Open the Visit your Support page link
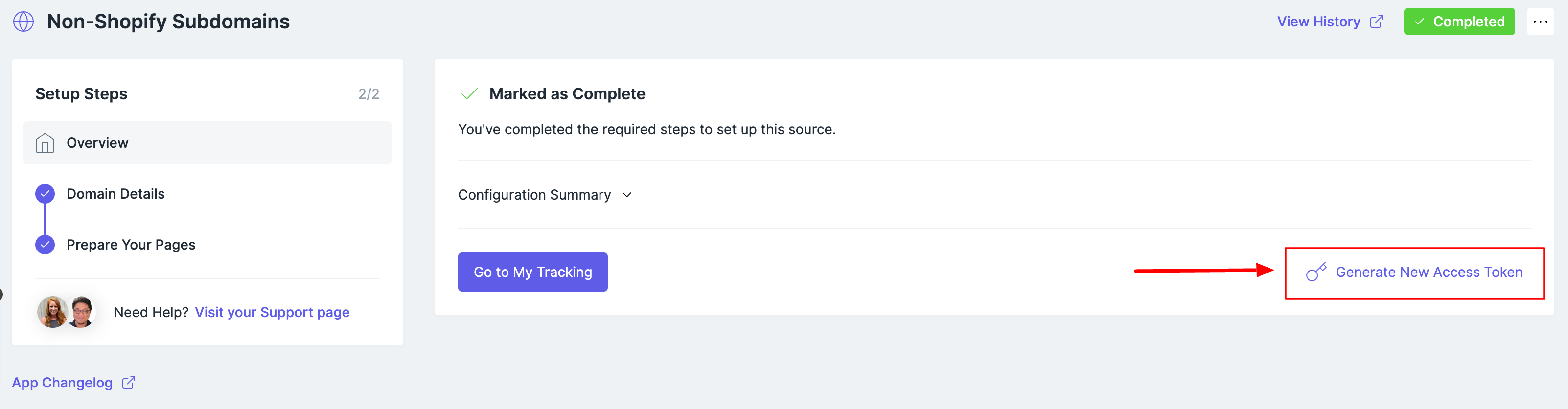This screenshot has width=1568, height=409. 272,312
